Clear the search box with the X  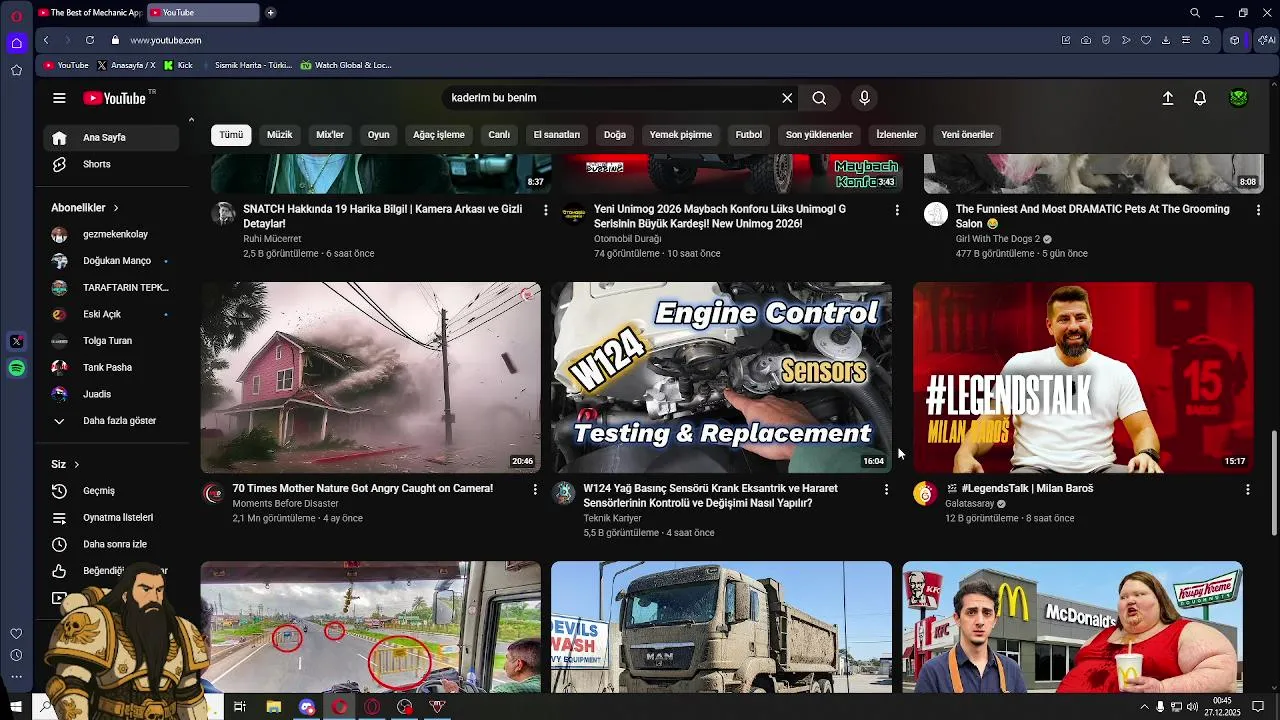pyautogui.click(x=787, y=98)
